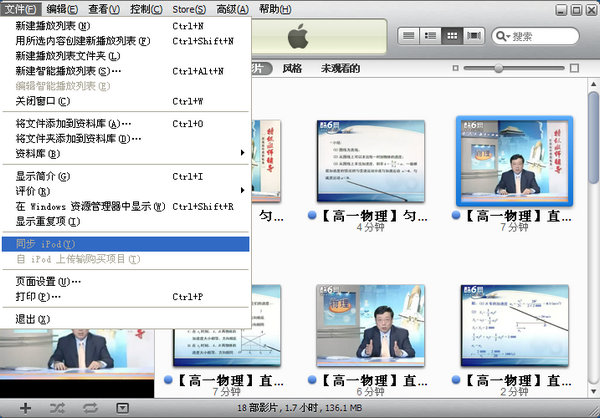The width and height of the screenshot is (600, 418).
Task: Select the 2分钟 formula video thumbnail
Action: pyautogui.click(x=514, y=325)
